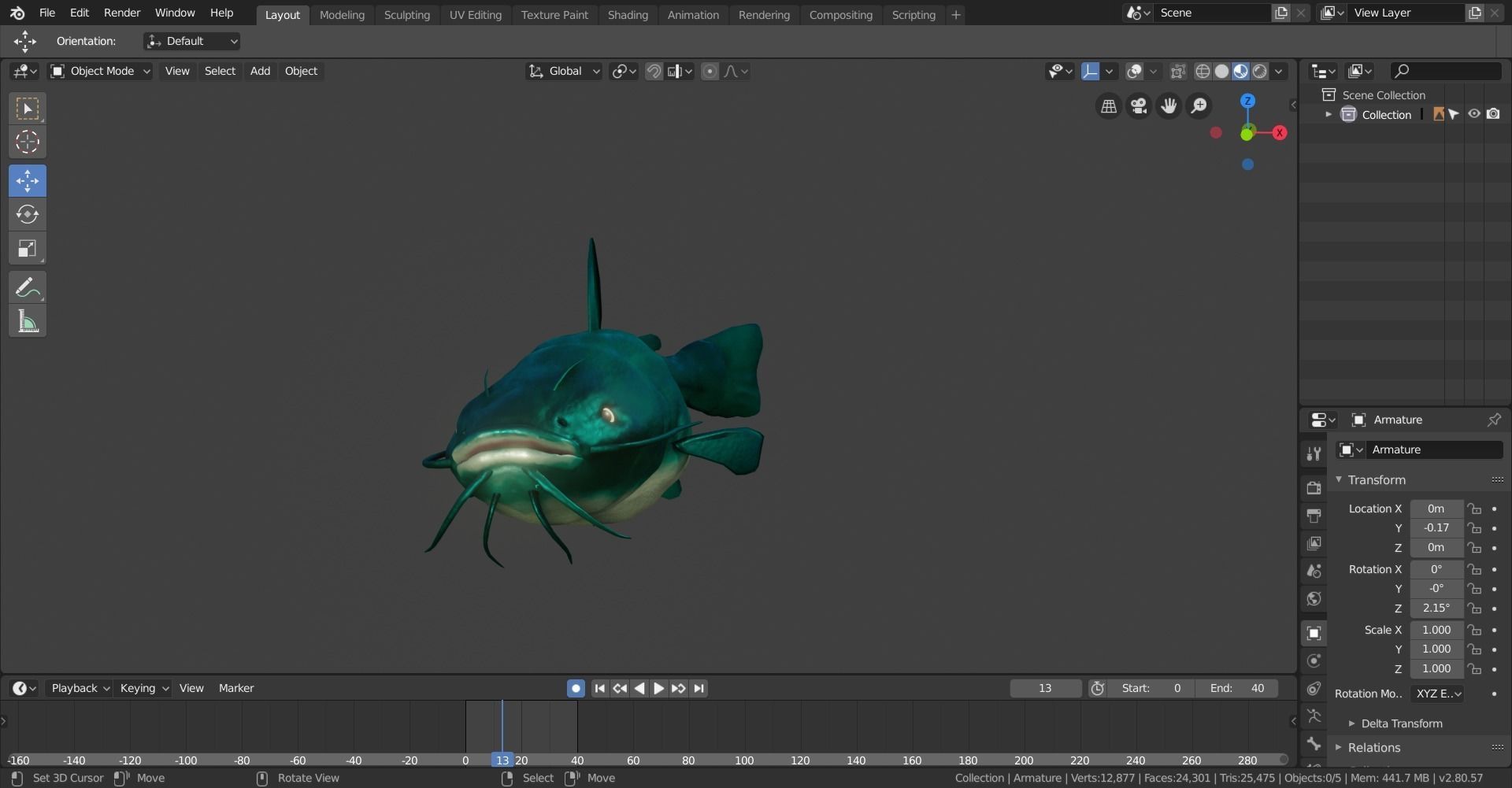
Task: Open the pivot point dropdown
Action: 624,72
